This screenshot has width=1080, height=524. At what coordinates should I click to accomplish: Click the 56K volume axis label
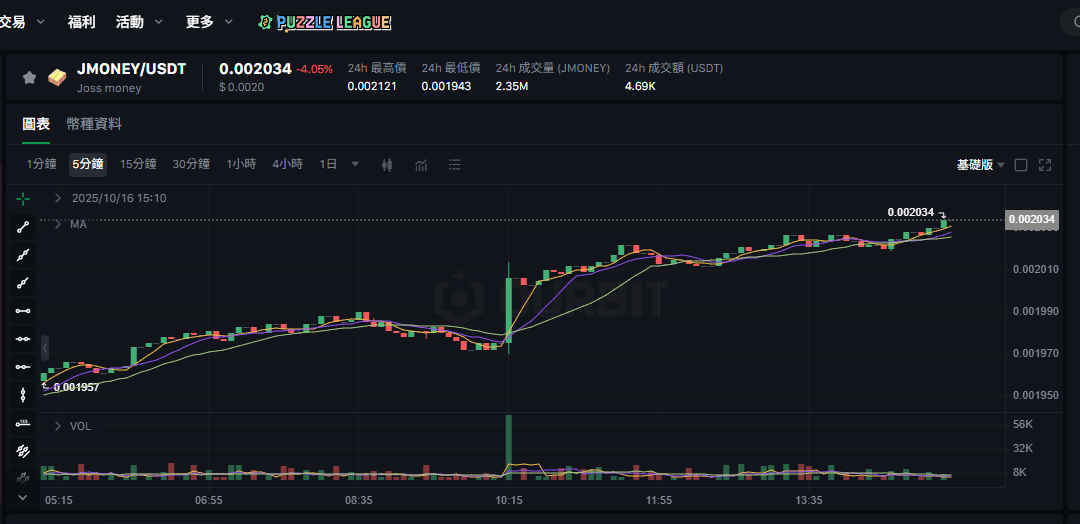click(x=1023, y=425)
